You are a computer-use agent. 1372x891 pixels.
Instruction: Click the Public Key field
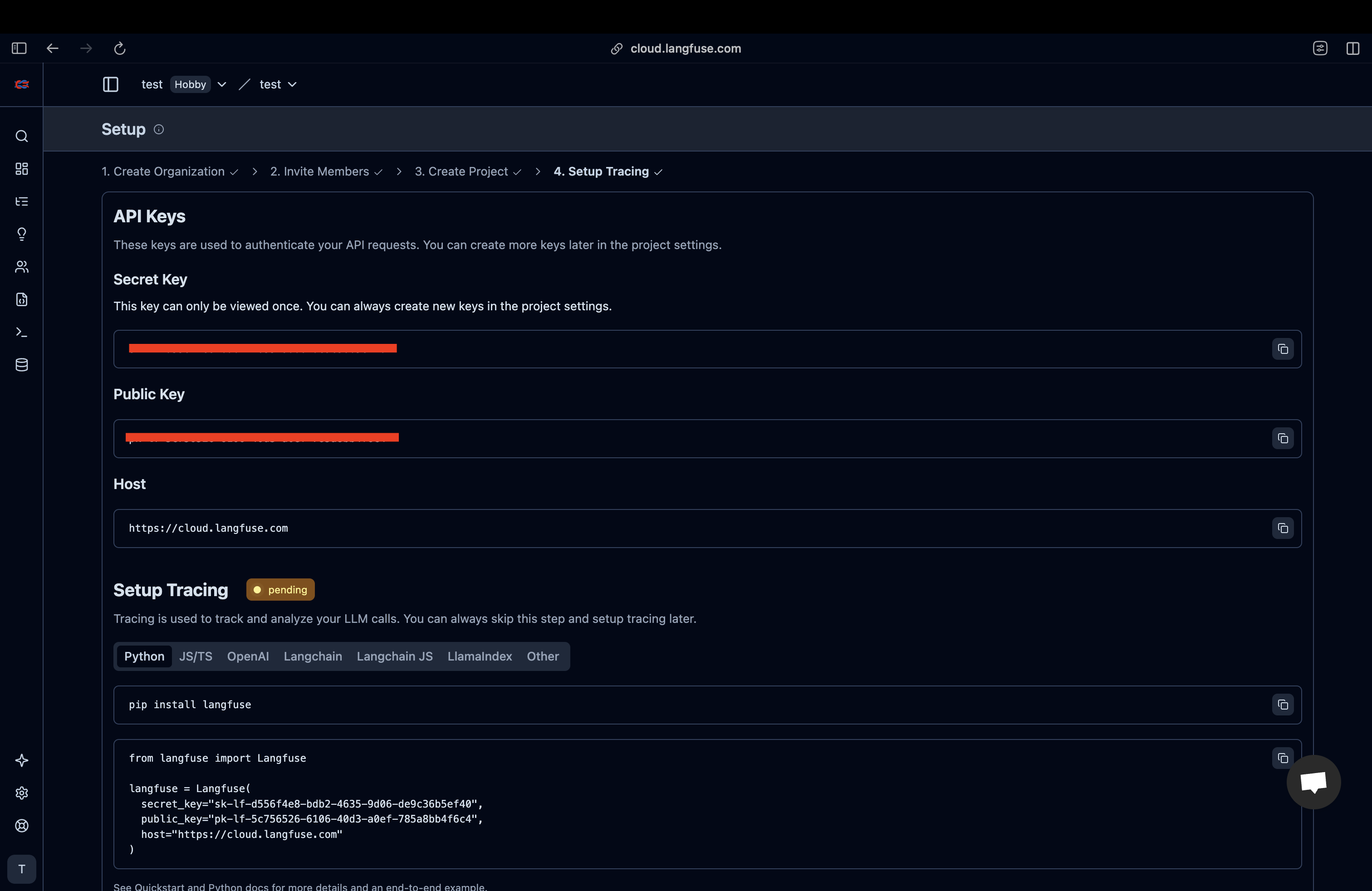point(707,439)
